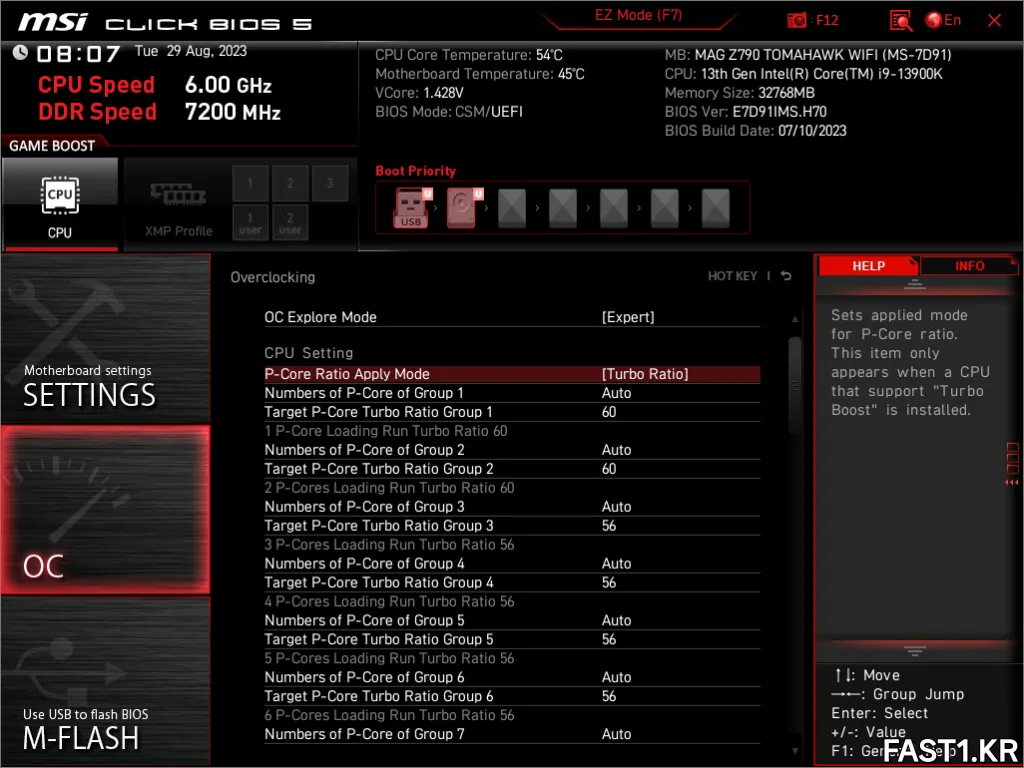Click the HOT KEY label
The width and height of the screenshot is (1024, 768).
732,276
